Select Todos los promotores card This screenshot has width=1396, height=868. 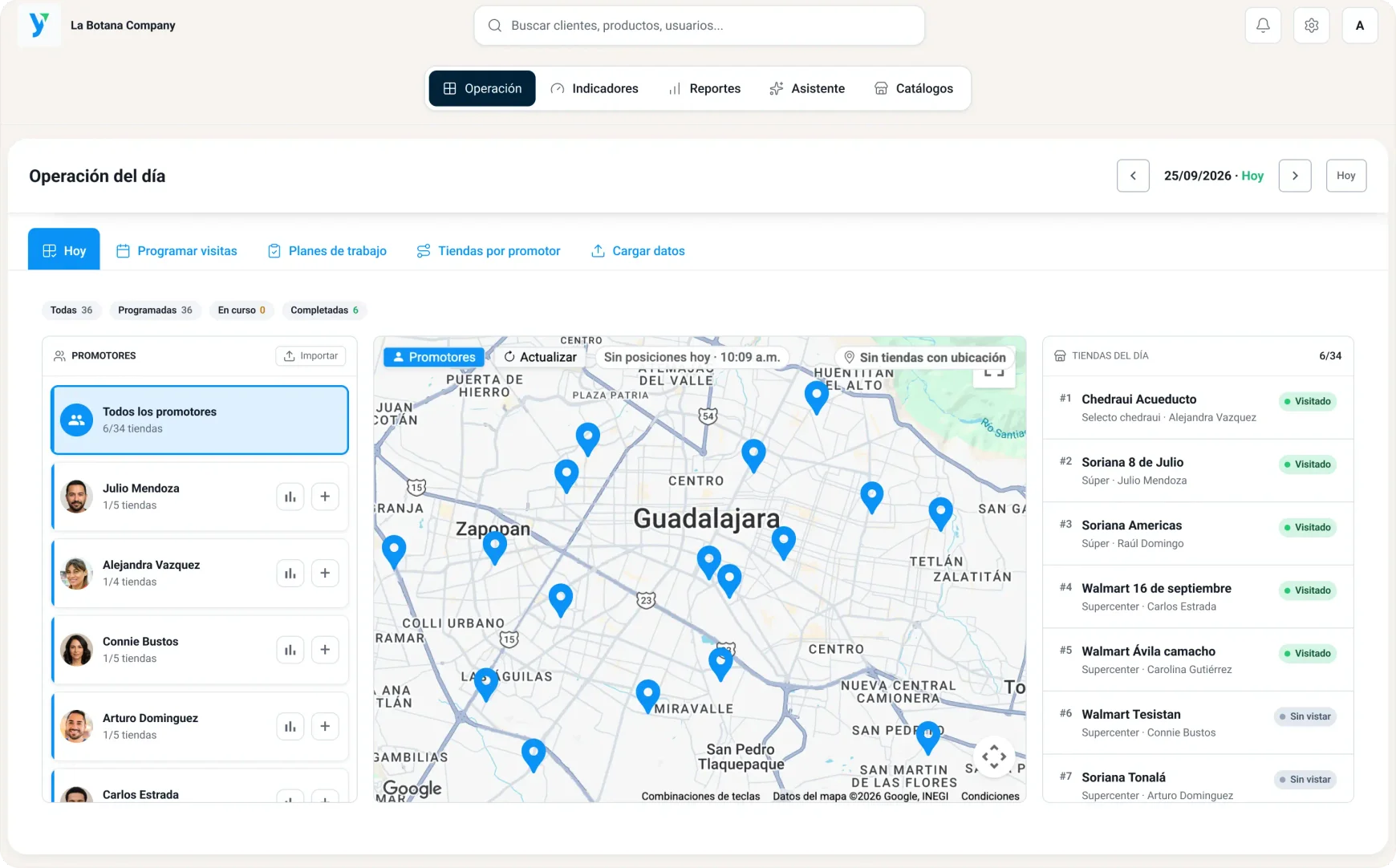pos(200,420)
